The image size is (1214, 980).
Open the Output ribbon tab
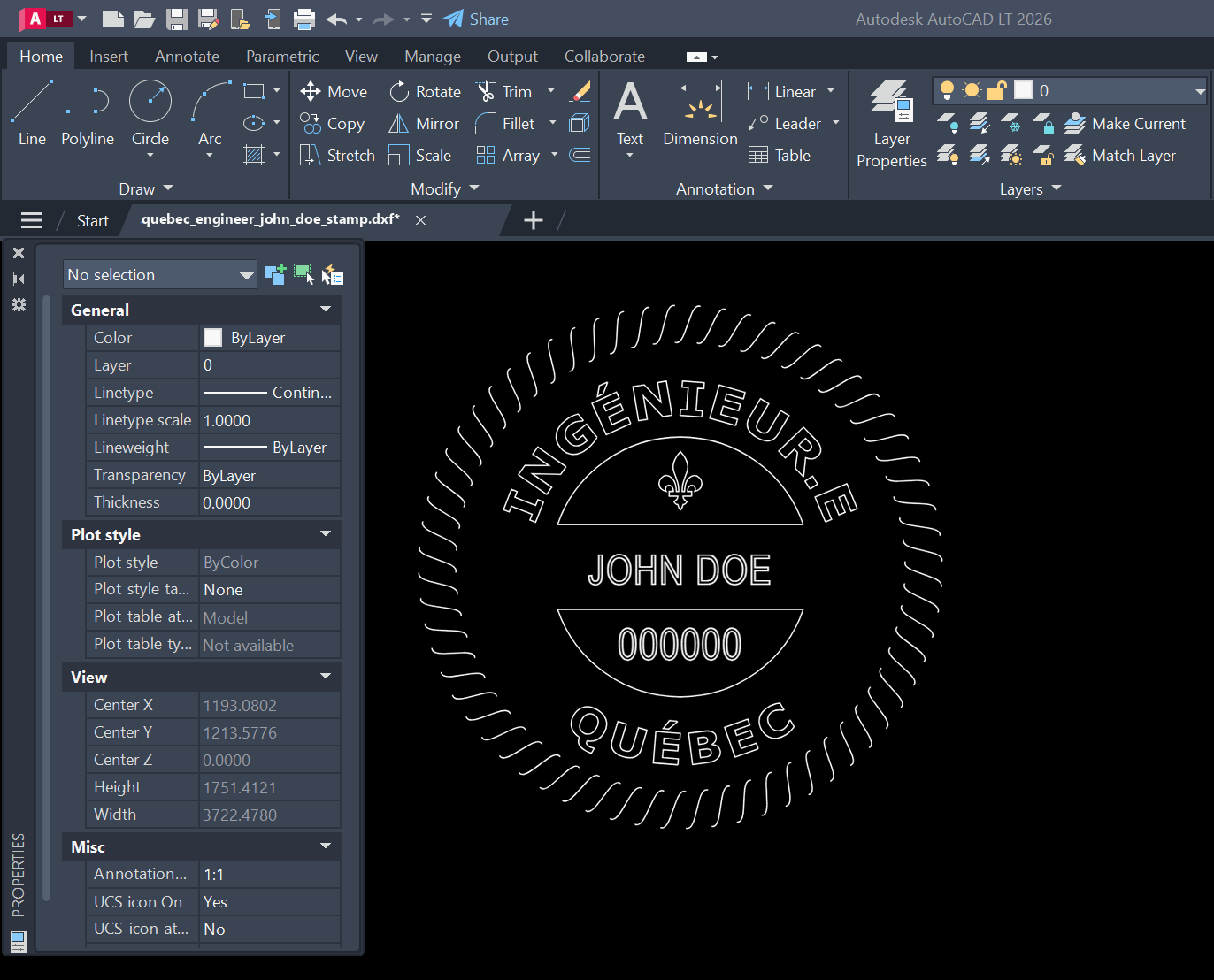click(x=512, y=56)
